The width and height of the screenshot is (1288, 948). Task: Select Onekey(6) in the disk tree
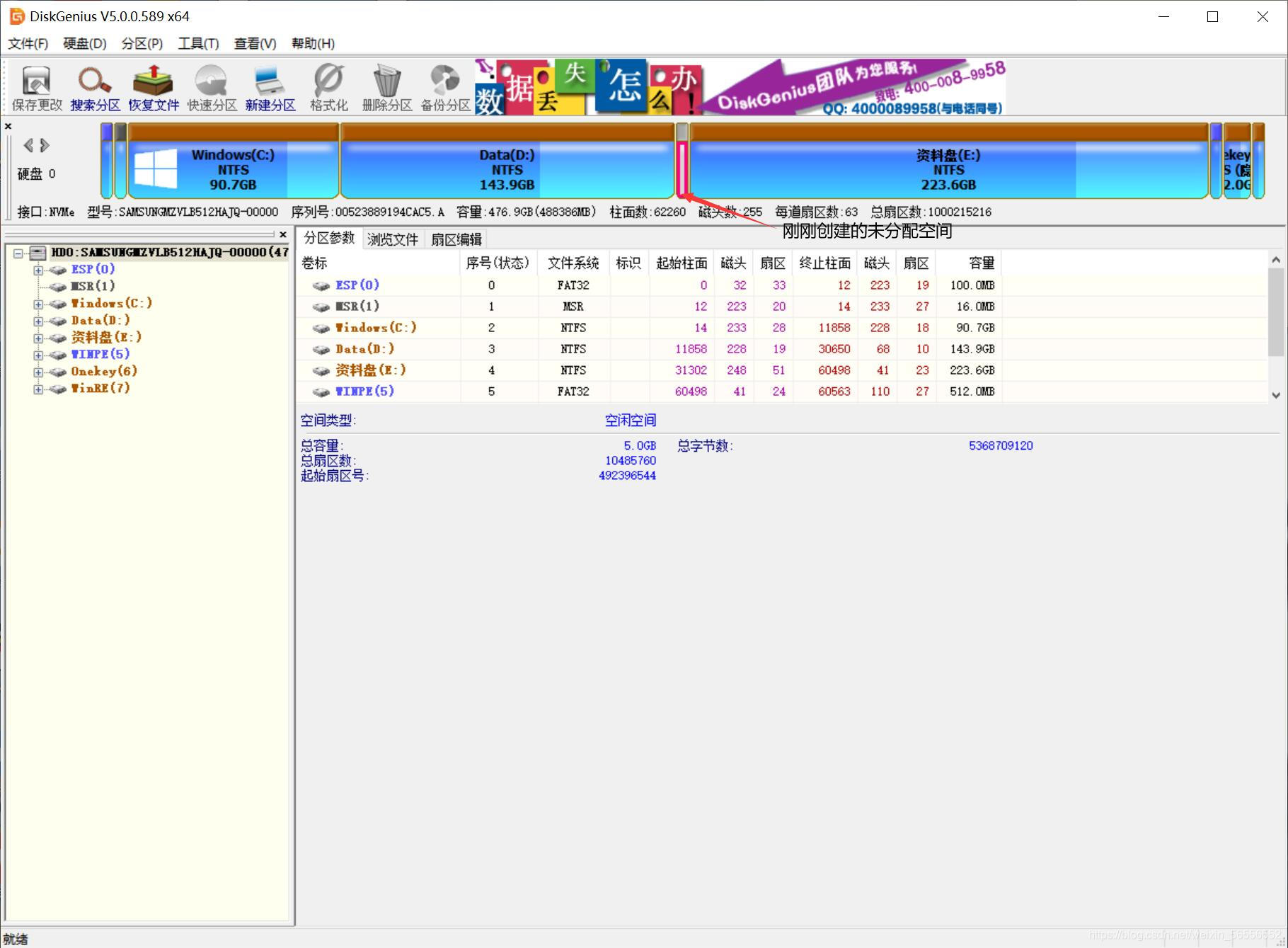point(104,371)
